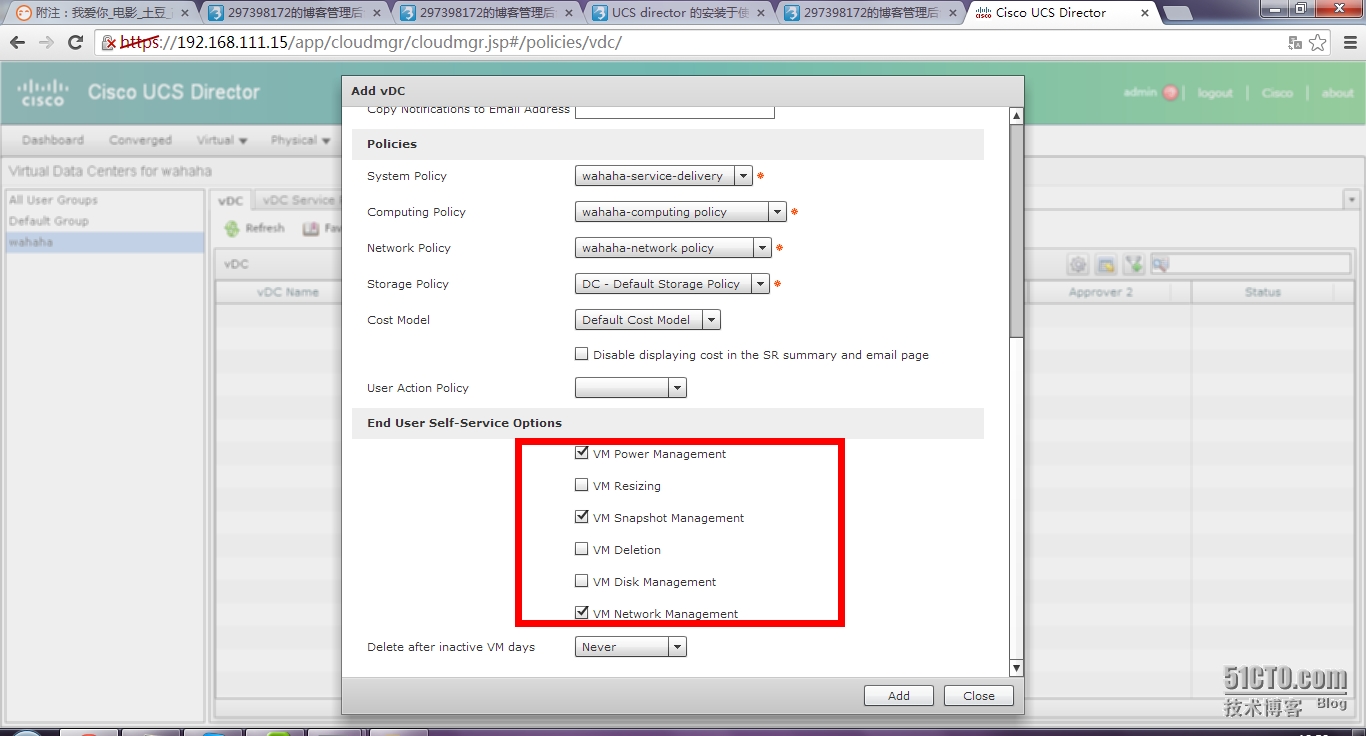
Task: Expand the Physical menu
Action: (300, 140)
